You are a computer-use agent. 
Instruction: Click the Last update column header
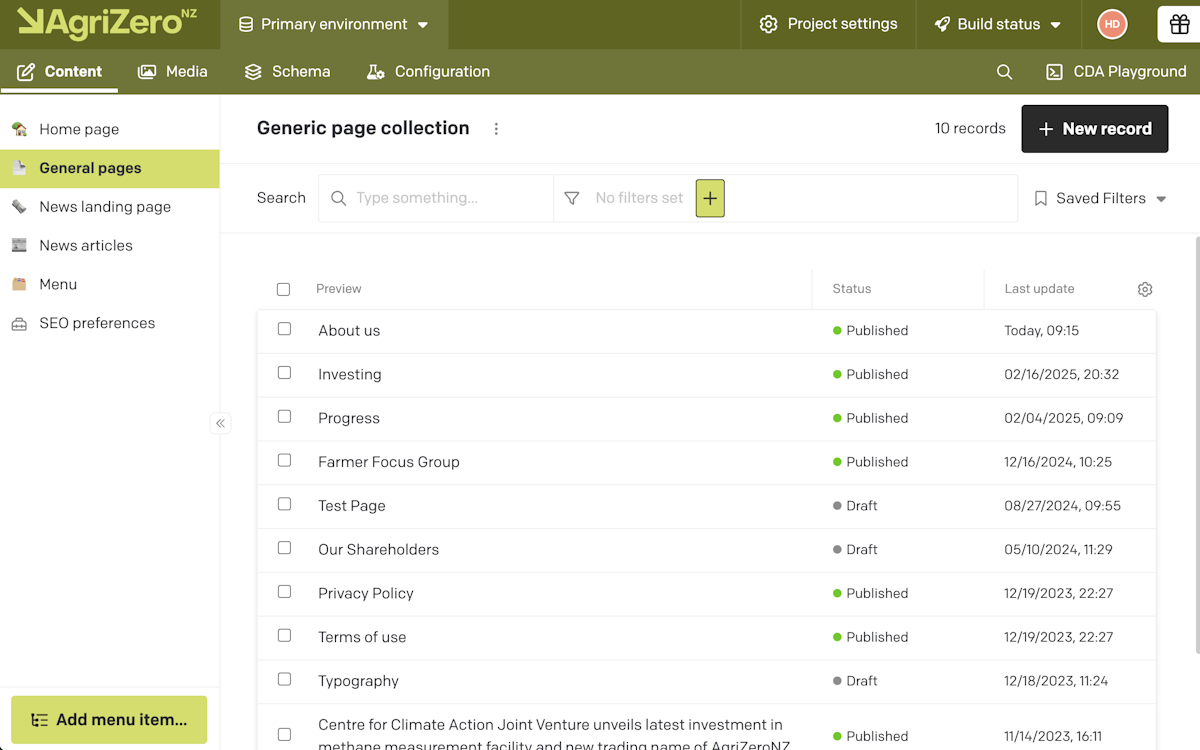[x=1039, y=289]
